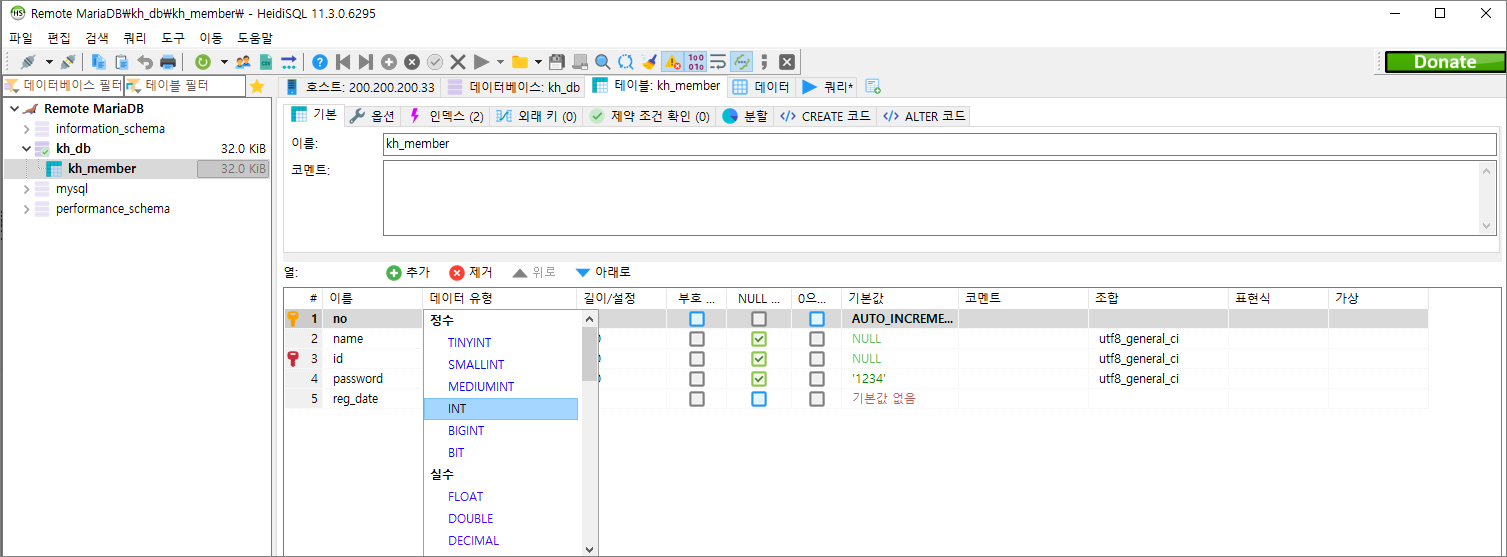This screenshot has height=557, width=1507.
Task: Jump to last row icon
Action: (366, 61)
